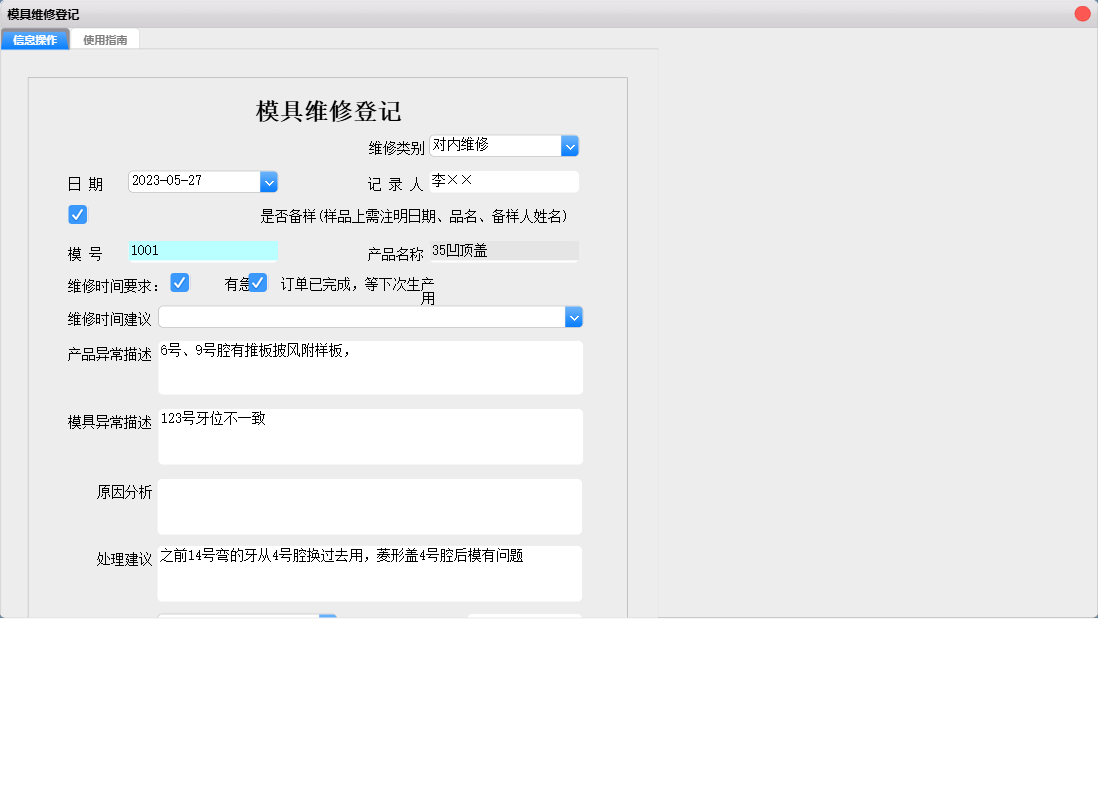This screenshot has height=787, width=1098.
Task: Select the 信息操作 tab
Action: pos(34,39)
